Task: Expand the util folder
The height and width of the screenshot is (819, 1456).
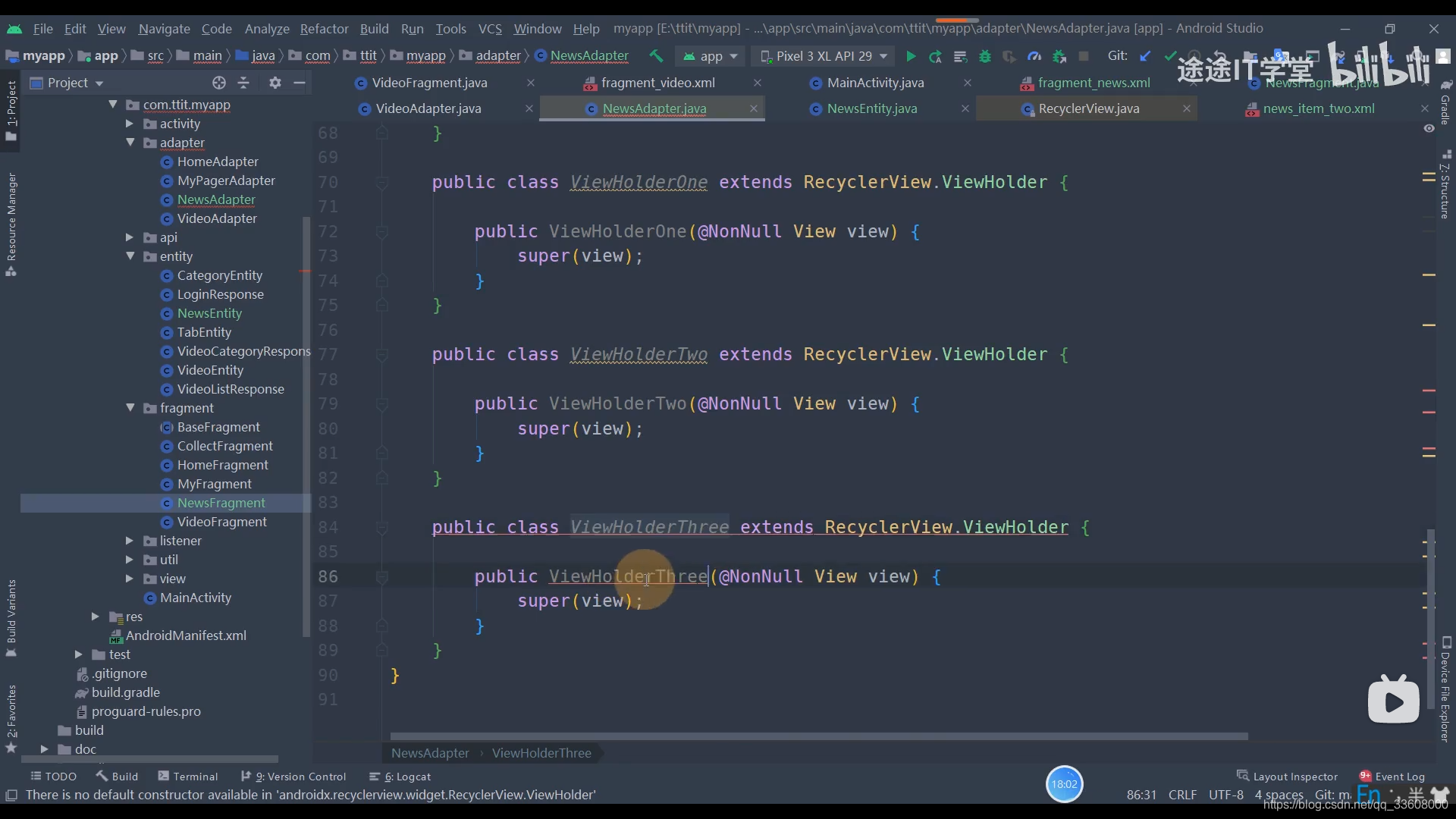Action: [x=130, y=560]
